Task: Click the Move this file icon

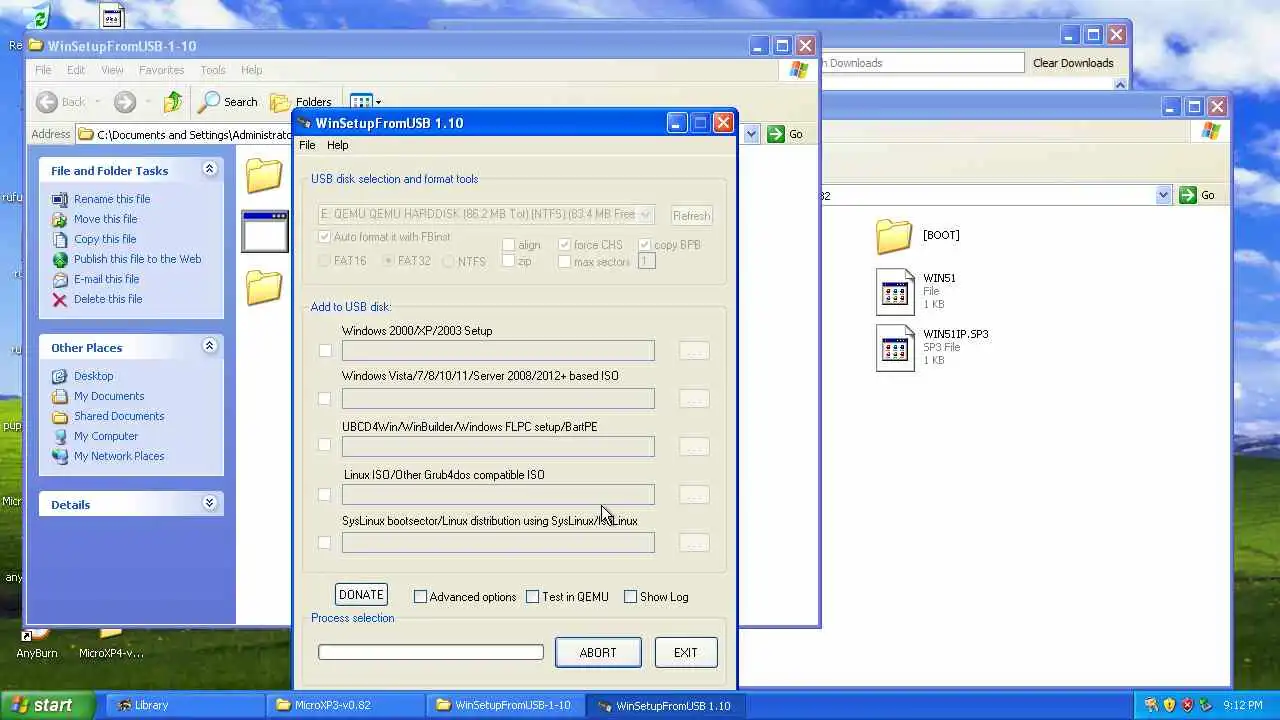Action: click(60, 219)
